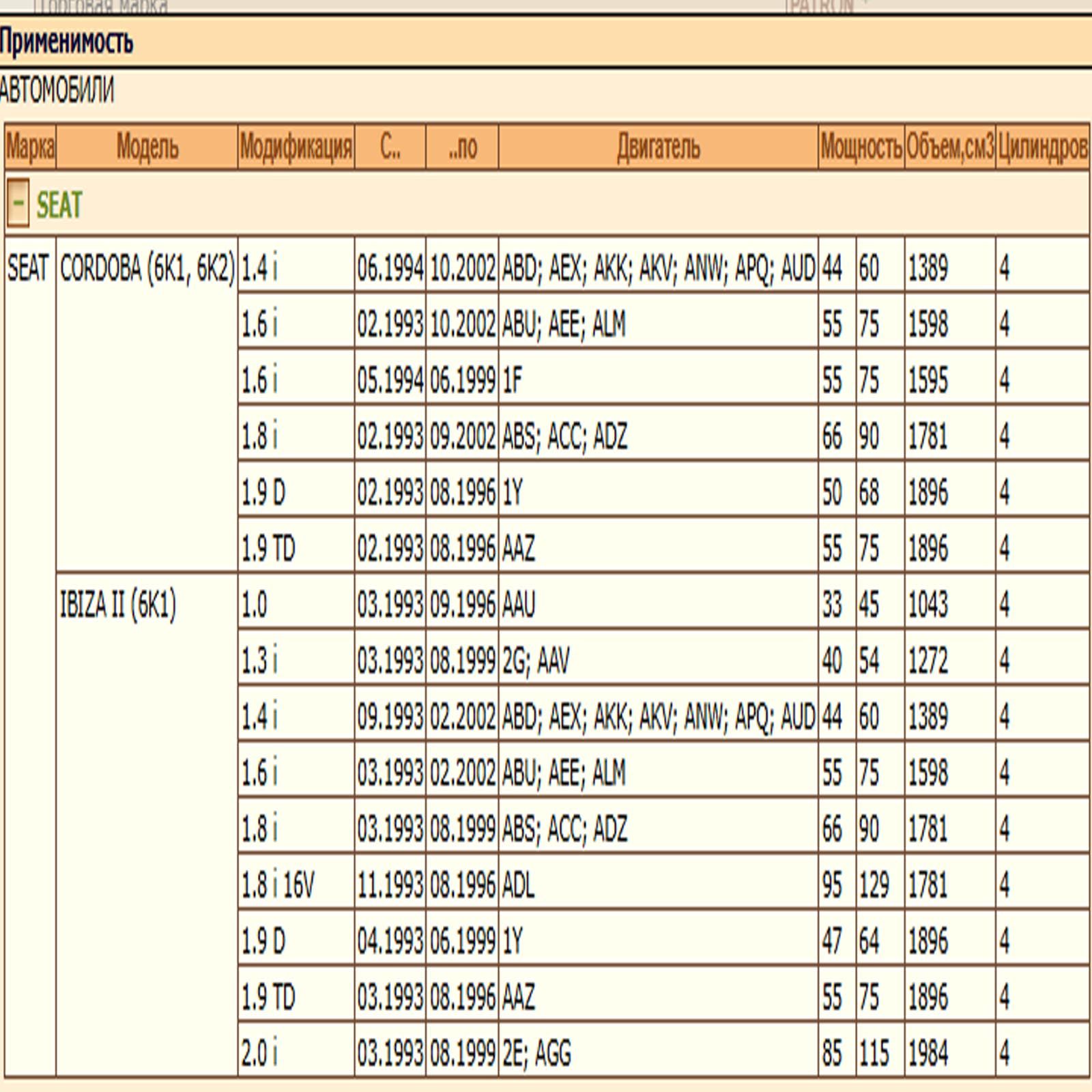Screen dimensions: 1092x1092
Task: Click the Марка column header
Action: coord(30,147)
